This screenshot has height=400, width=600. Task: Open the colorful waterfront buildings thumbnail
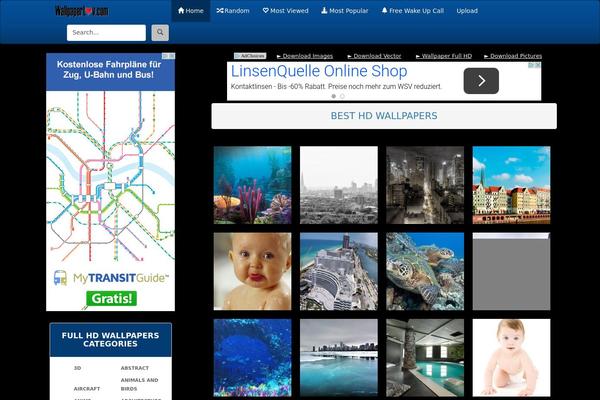[x=511, y=185]
